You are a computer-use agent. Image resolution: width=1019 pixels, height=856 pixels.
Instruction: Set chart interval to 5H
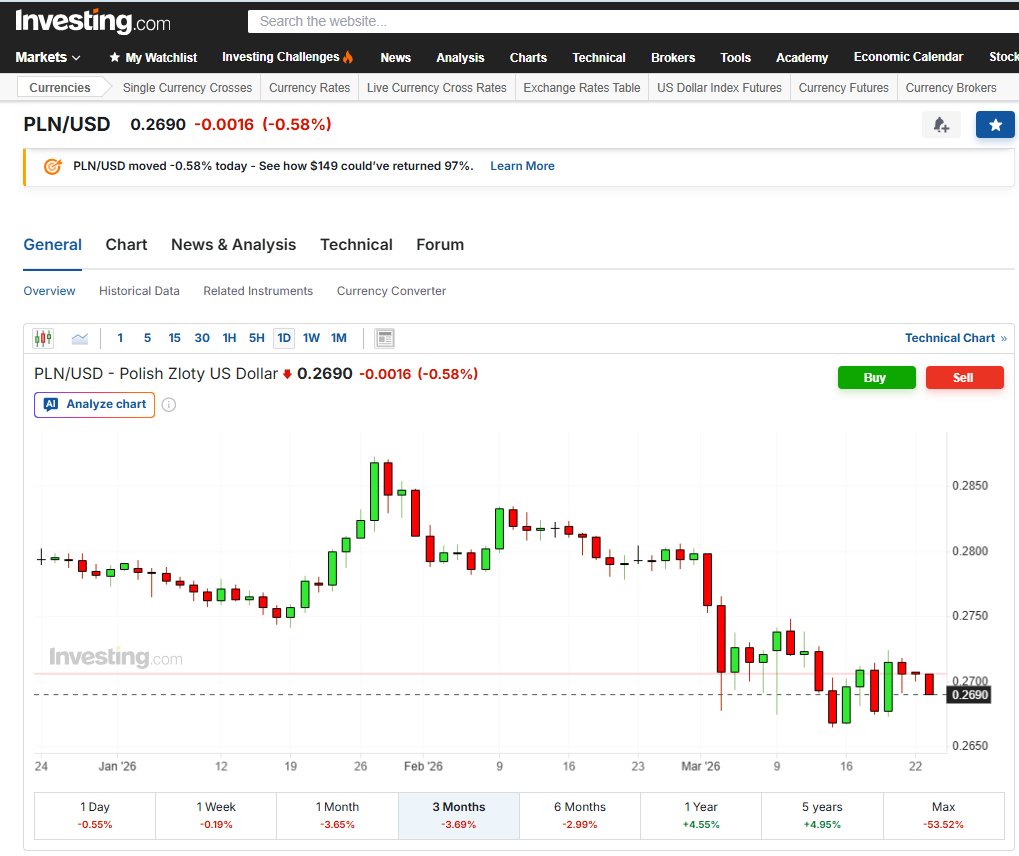(257, 338)
